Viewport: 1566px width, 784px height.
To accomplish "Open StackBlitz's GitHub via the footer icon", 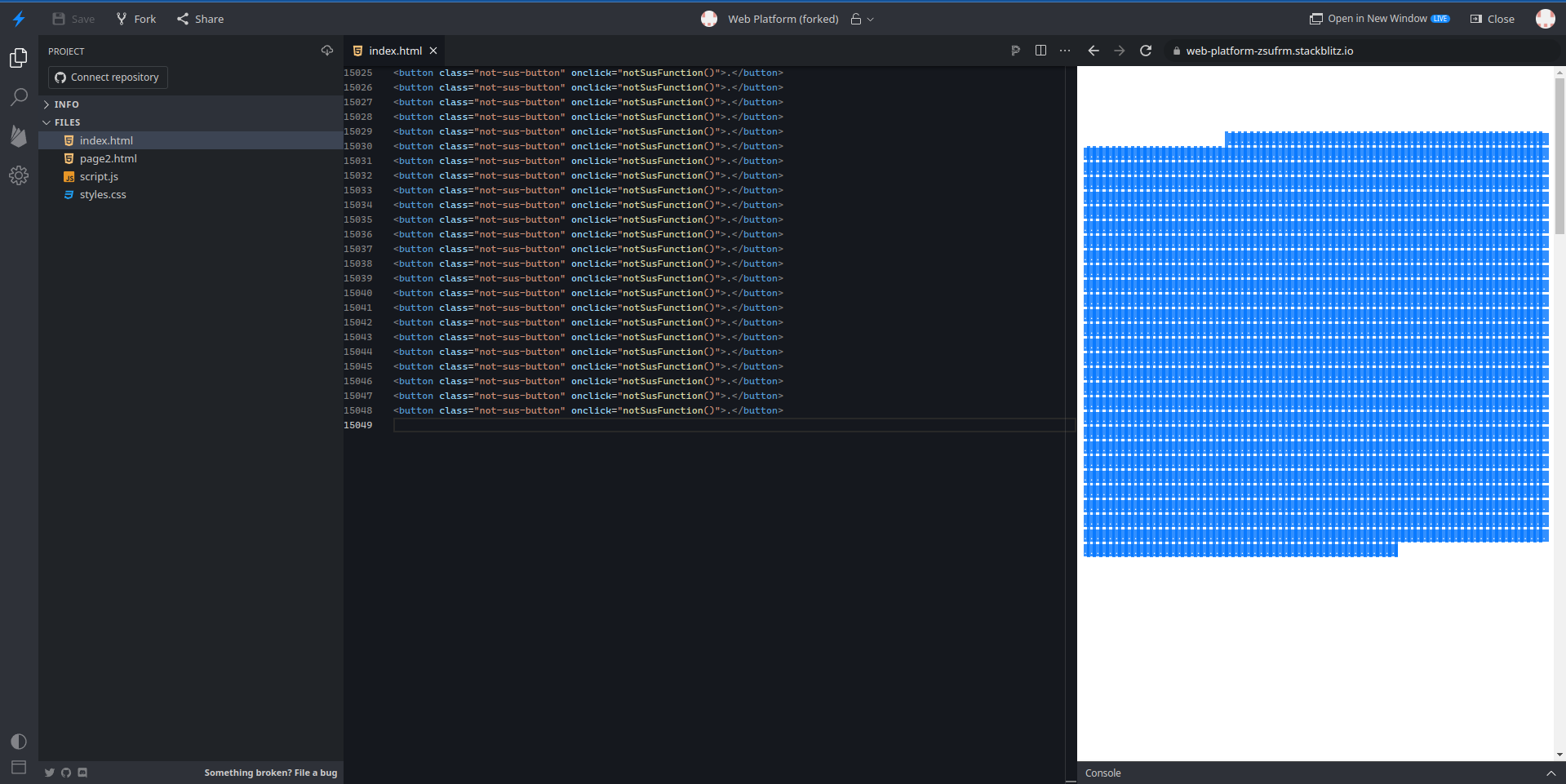I will 65,773.
